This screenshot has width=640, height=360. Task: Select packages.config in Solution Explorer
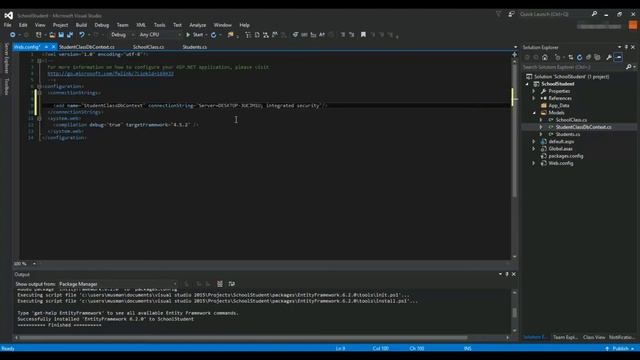[566, 156]
